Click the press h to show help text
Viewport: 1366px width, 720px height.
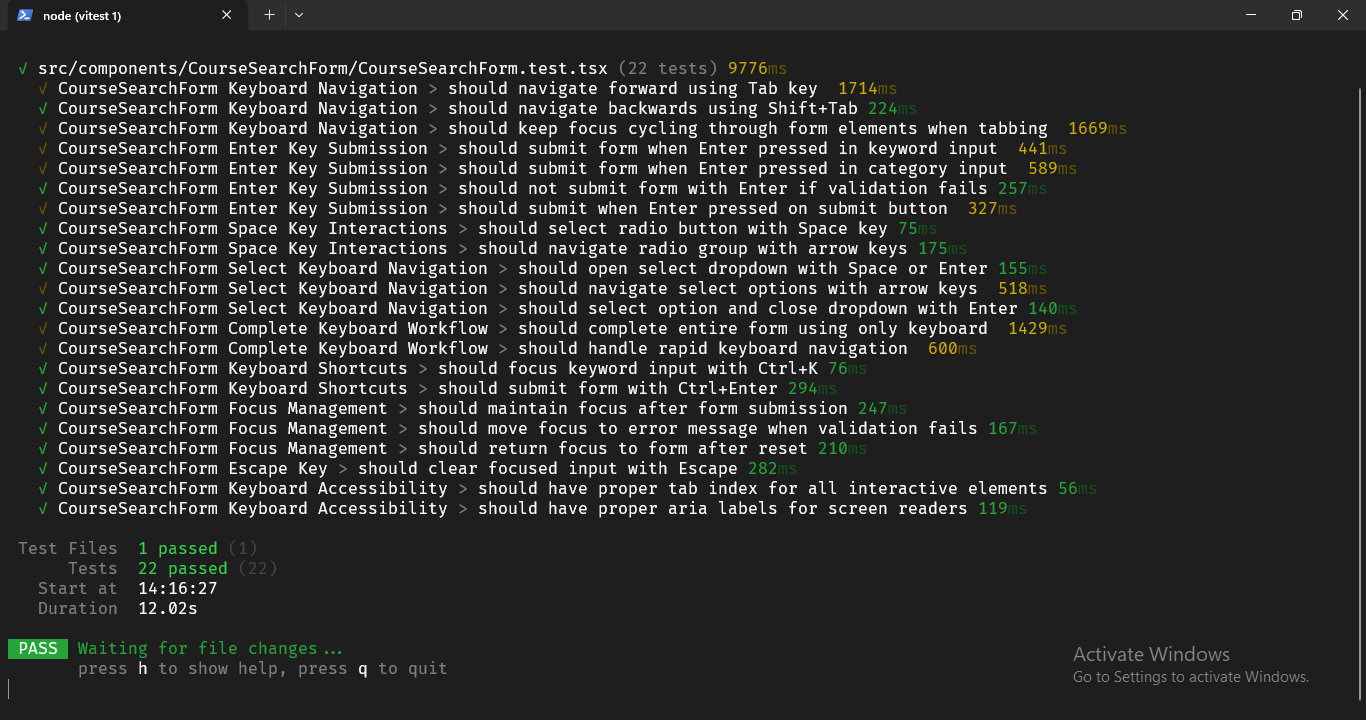point(260,668)
